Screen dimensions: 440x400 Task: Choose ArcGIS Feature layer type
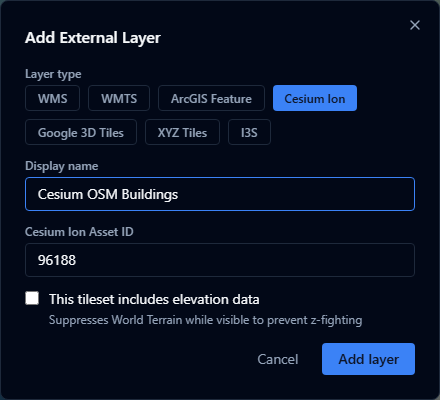[211, 98]
